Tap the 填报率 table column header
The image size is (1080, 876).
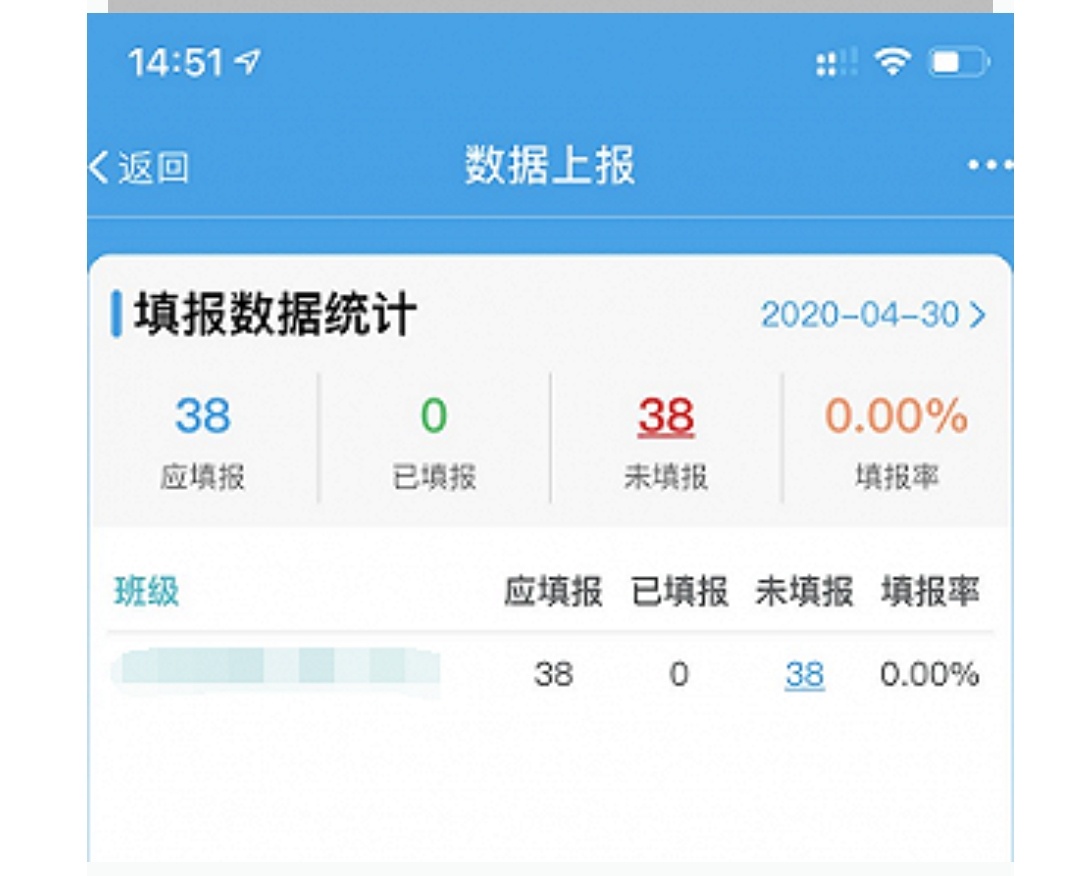point(929,592)
